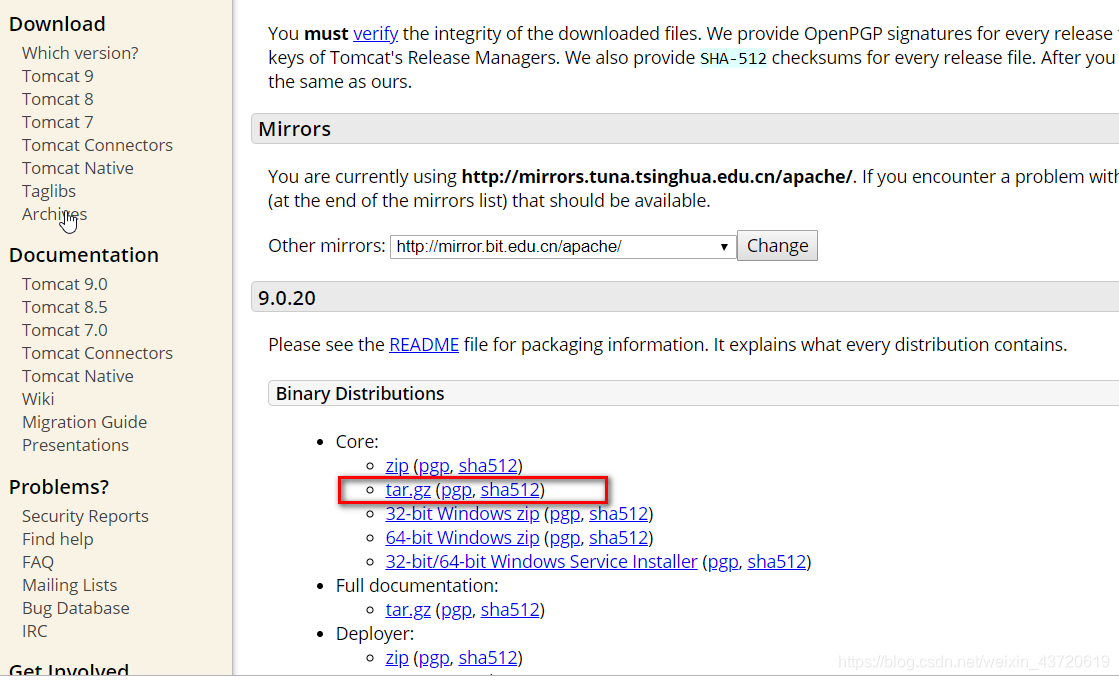This screenshot has width=1119, height=680.
Task: Download the 64-bit Windows zip
Action: [x=462, y=538]
